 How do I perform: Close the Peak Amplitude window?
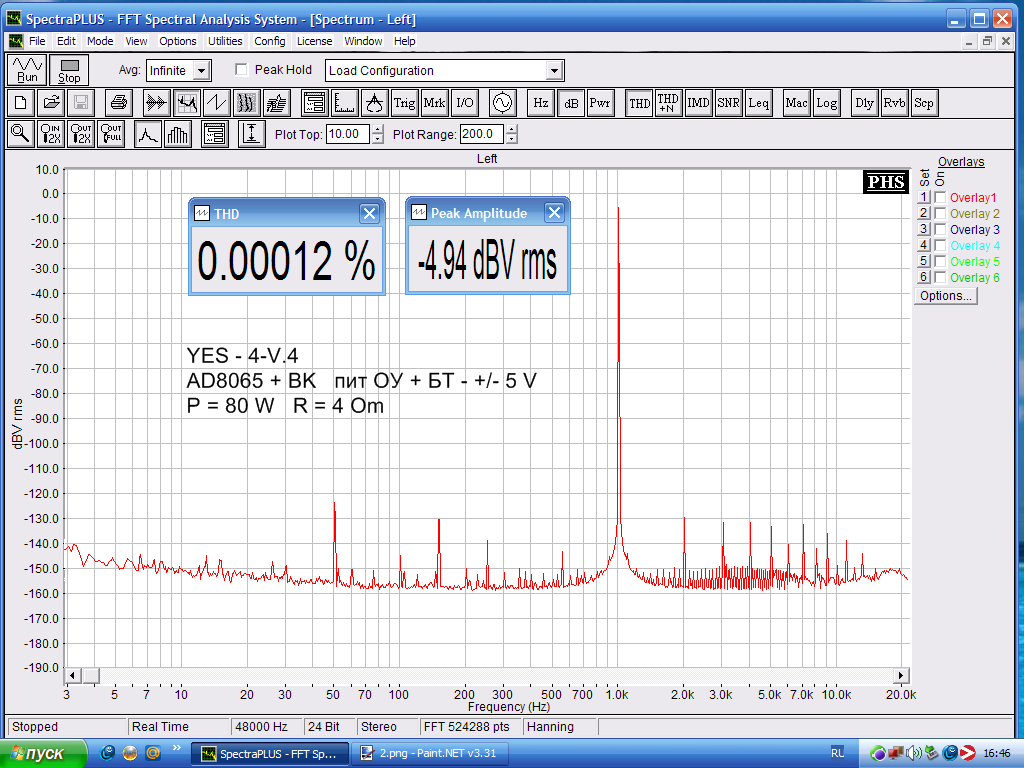(554, 213)
